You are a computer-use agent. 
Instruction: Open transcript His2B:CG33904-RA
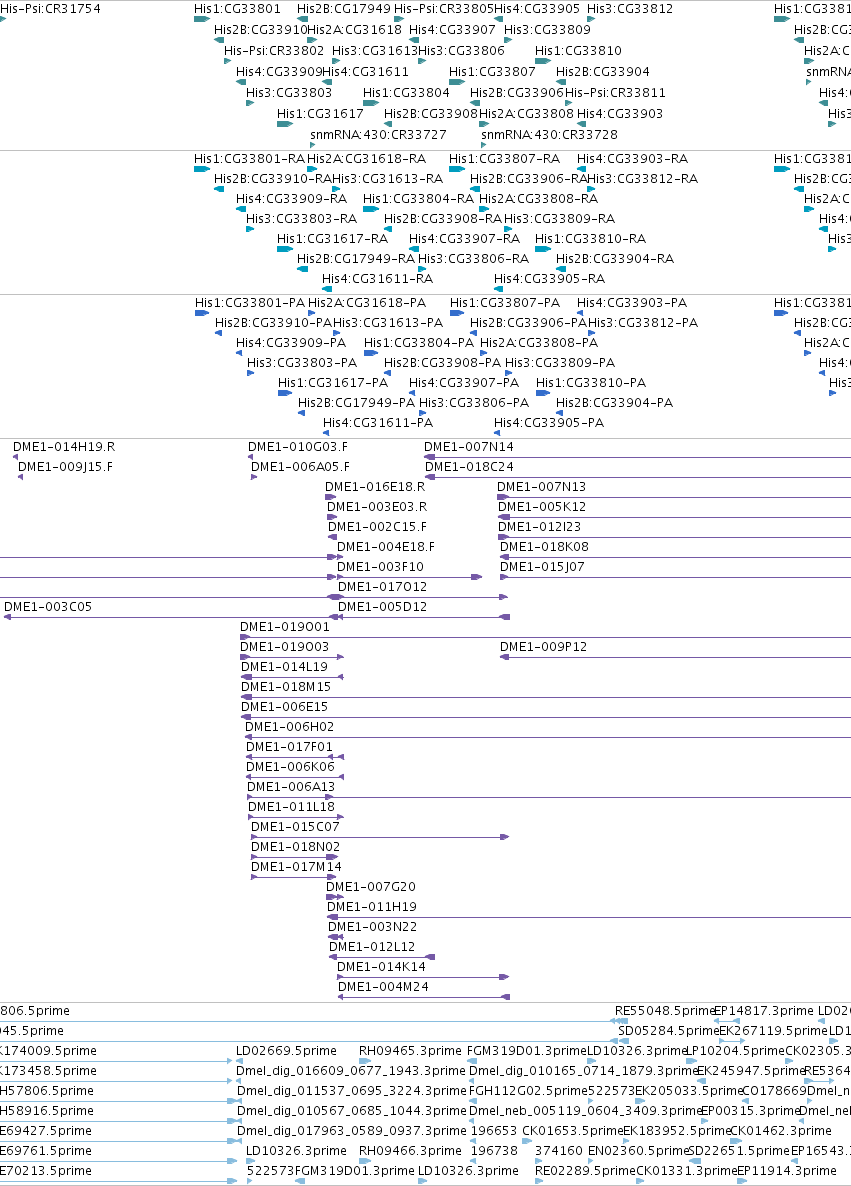615,259
